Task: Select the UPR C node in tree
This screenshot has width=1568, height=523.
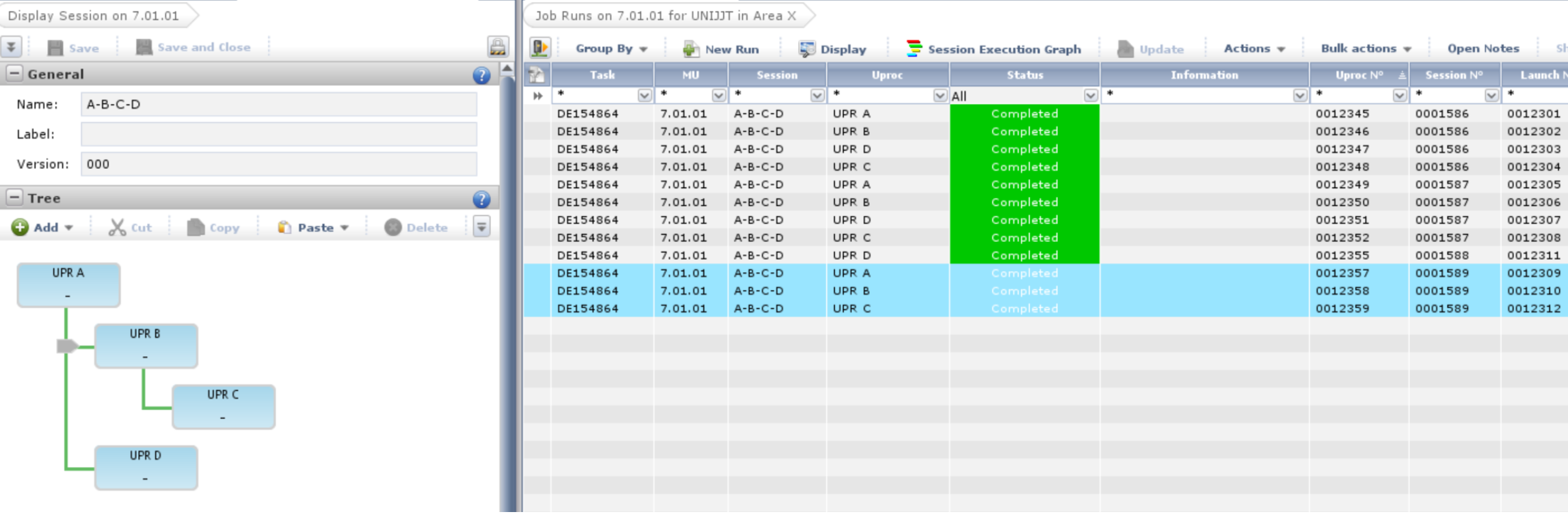Action: [x=223, y=406]
